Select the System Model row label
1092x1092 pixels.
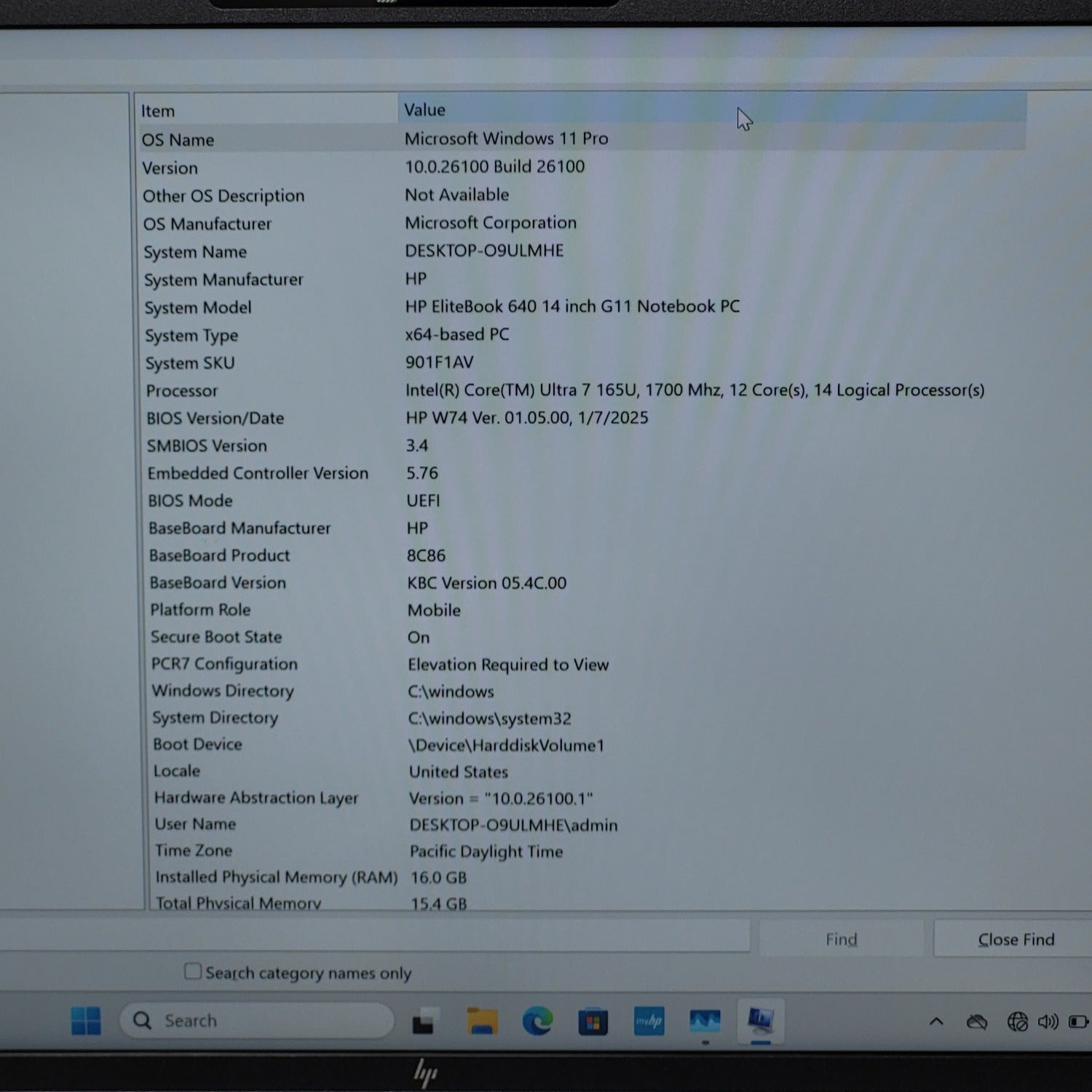(198, 307)
